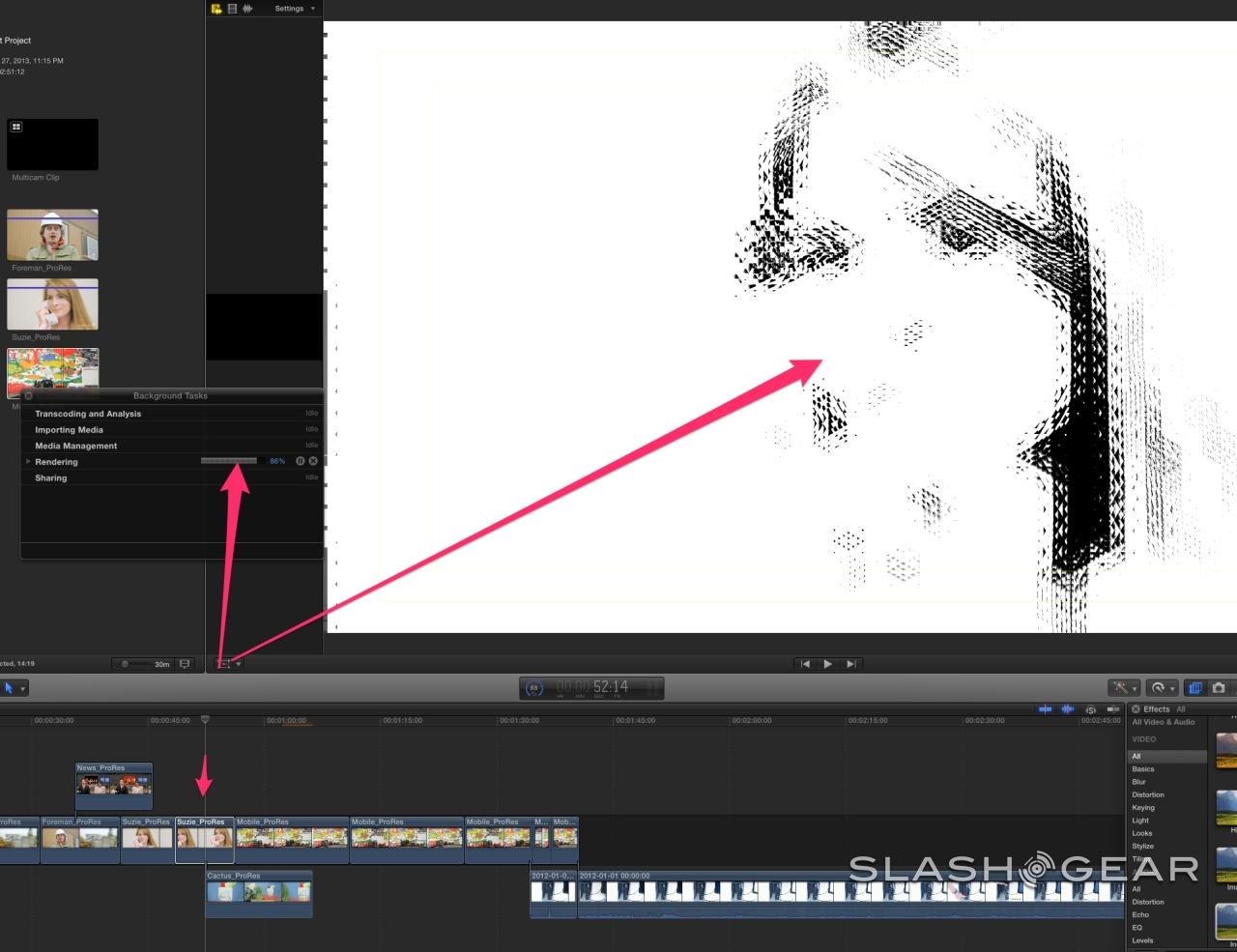Open the retime menu
The image size is (1237, 952).
click(x=1160, y=688)
